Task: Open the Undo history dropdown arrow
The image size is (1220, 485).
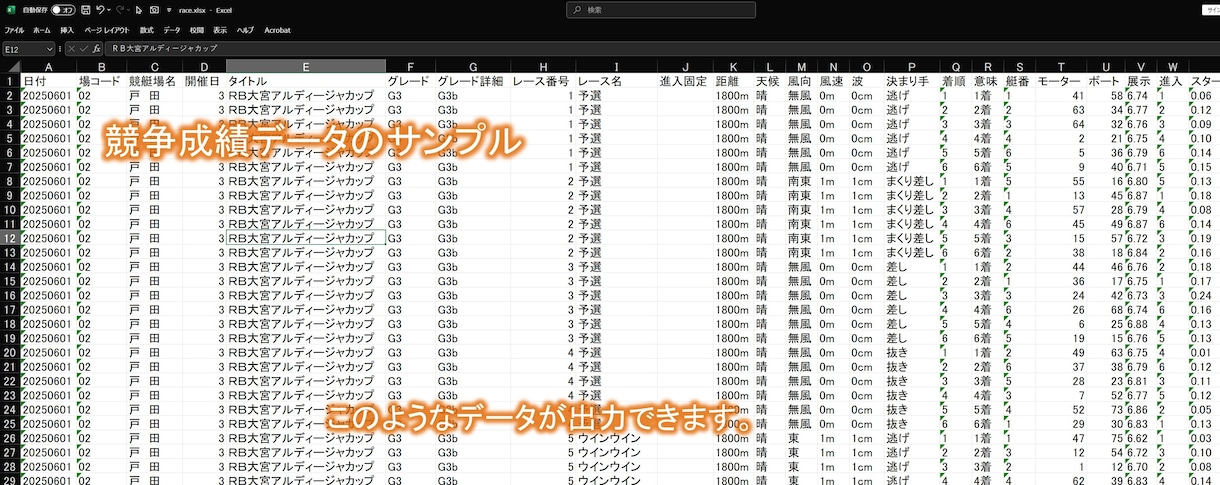Action: [x=110, y=10]
